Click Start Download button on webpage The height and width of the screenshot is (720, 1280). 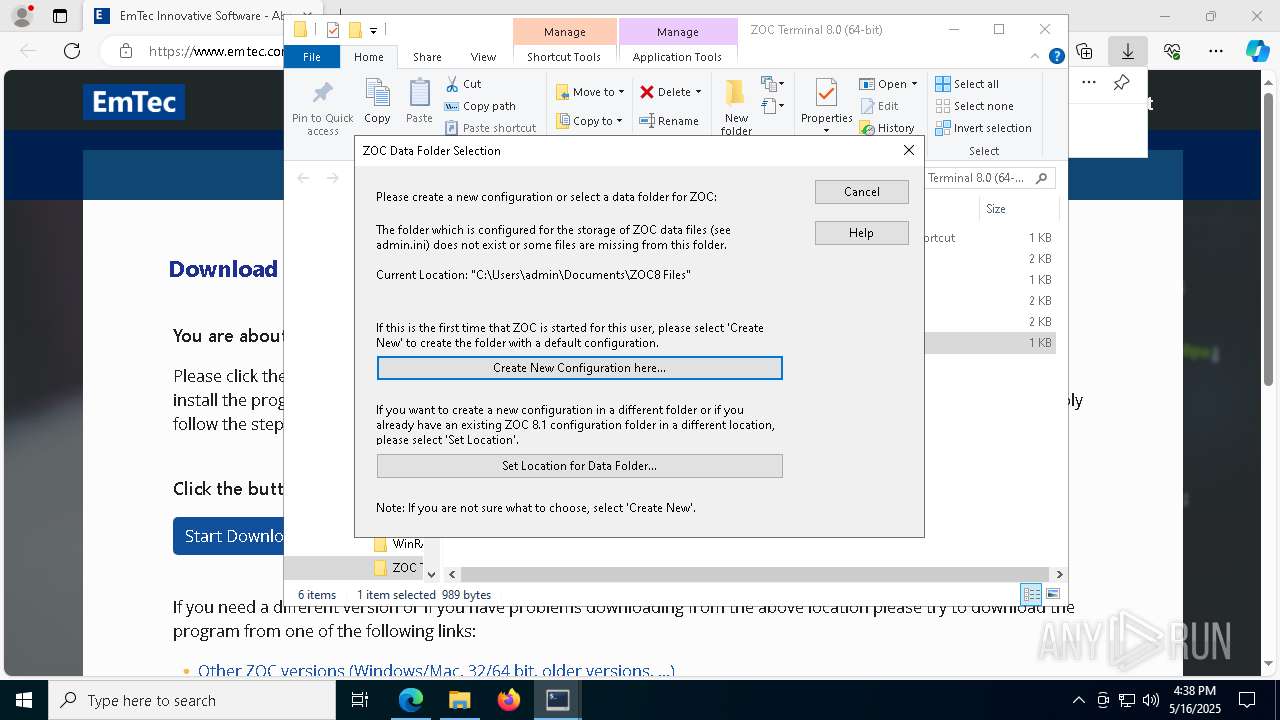point(230,536)
